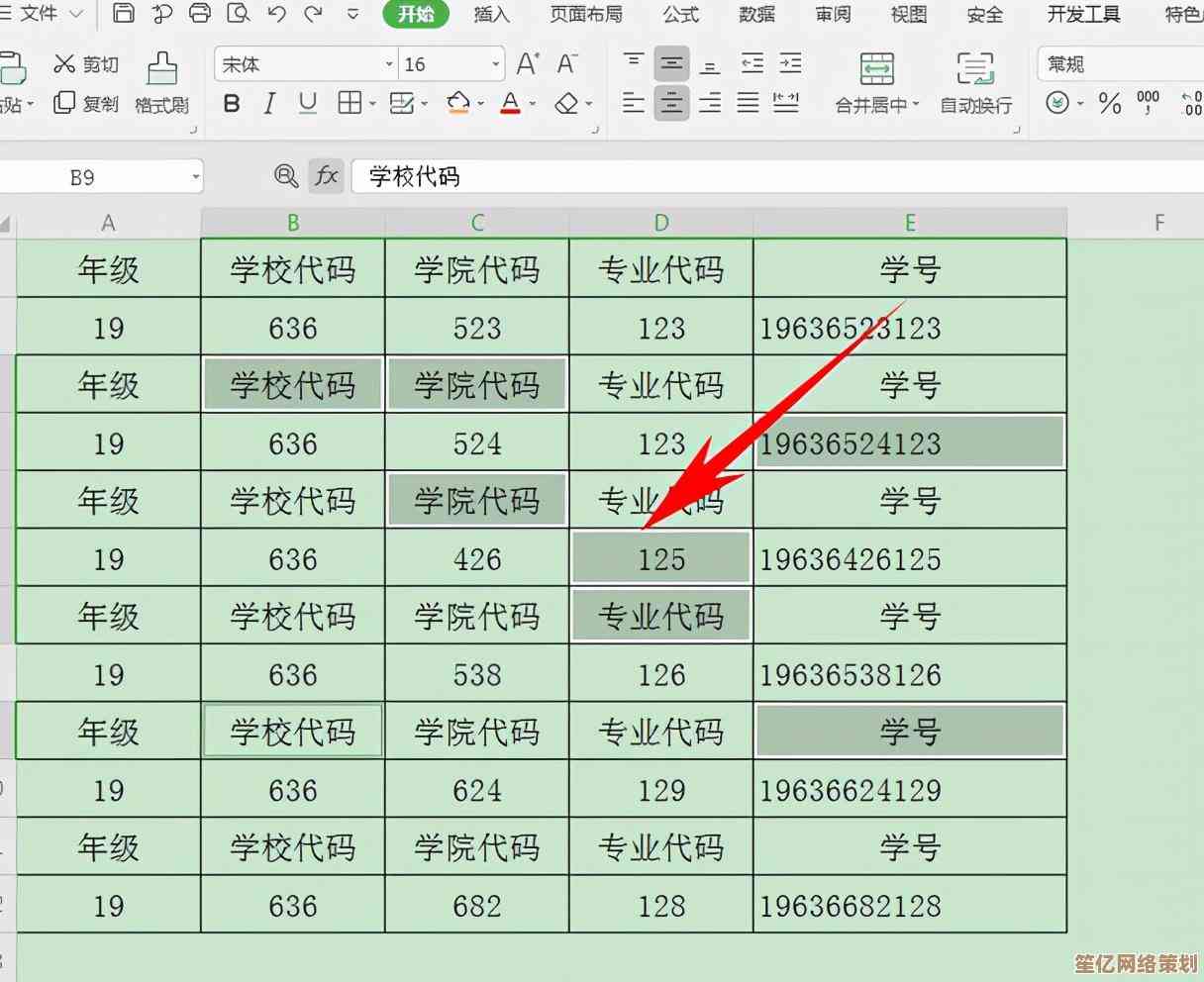Expand the Name Box dropdown showing B9
The width and height of the screenshot is (1204, 982).
[x=196, y=177]
